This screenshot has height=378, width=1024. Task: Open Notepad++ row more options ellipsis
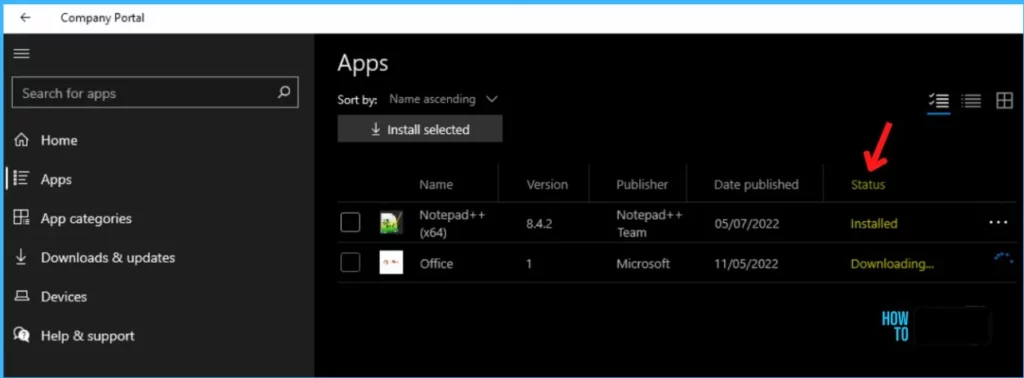pos(998,223)
